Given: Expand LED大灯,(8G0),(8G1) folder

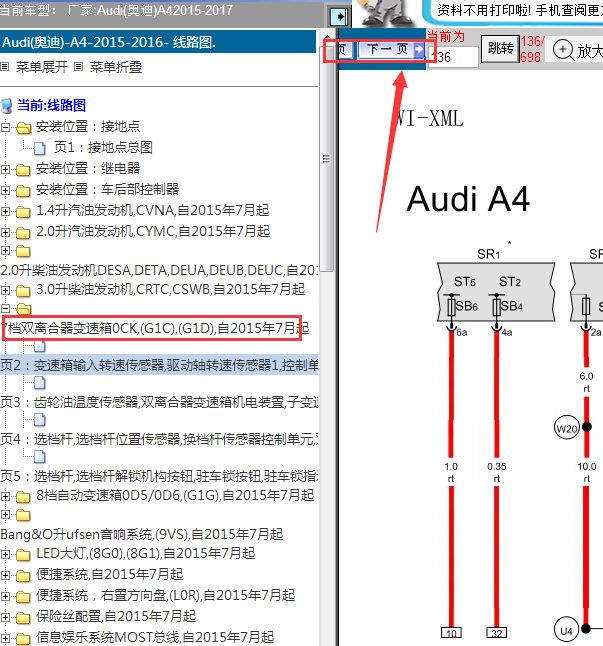Looking at the screenshot, I should click(6, 555).
